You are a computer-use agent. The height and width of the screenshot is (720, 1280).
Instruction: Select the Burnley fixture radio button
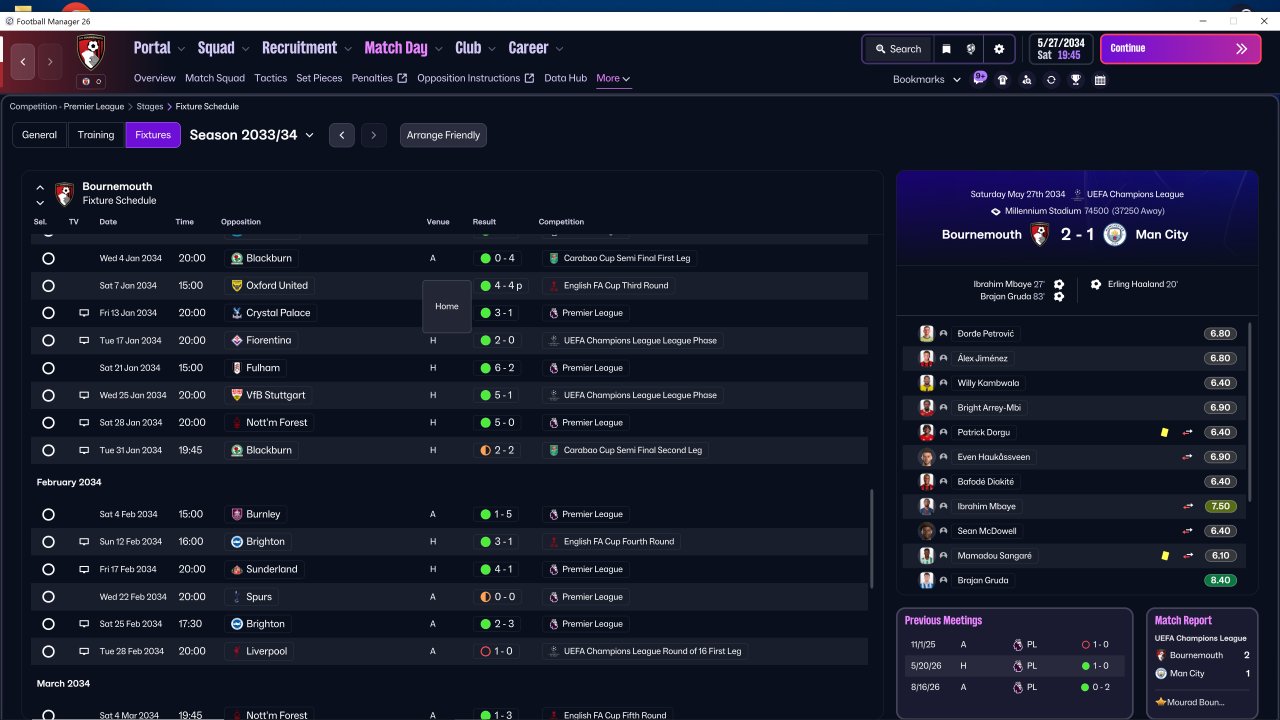48,514
